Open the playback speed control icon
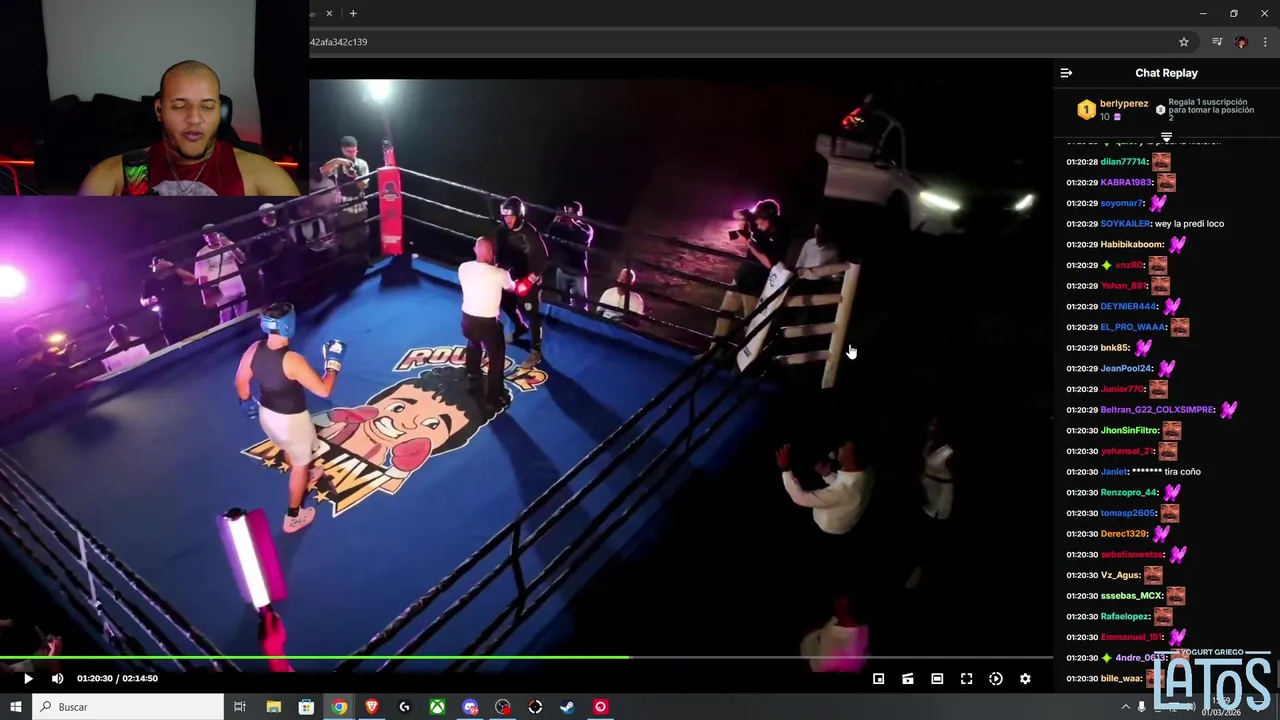The image size is (1280, 720). (x=995, y=678)
